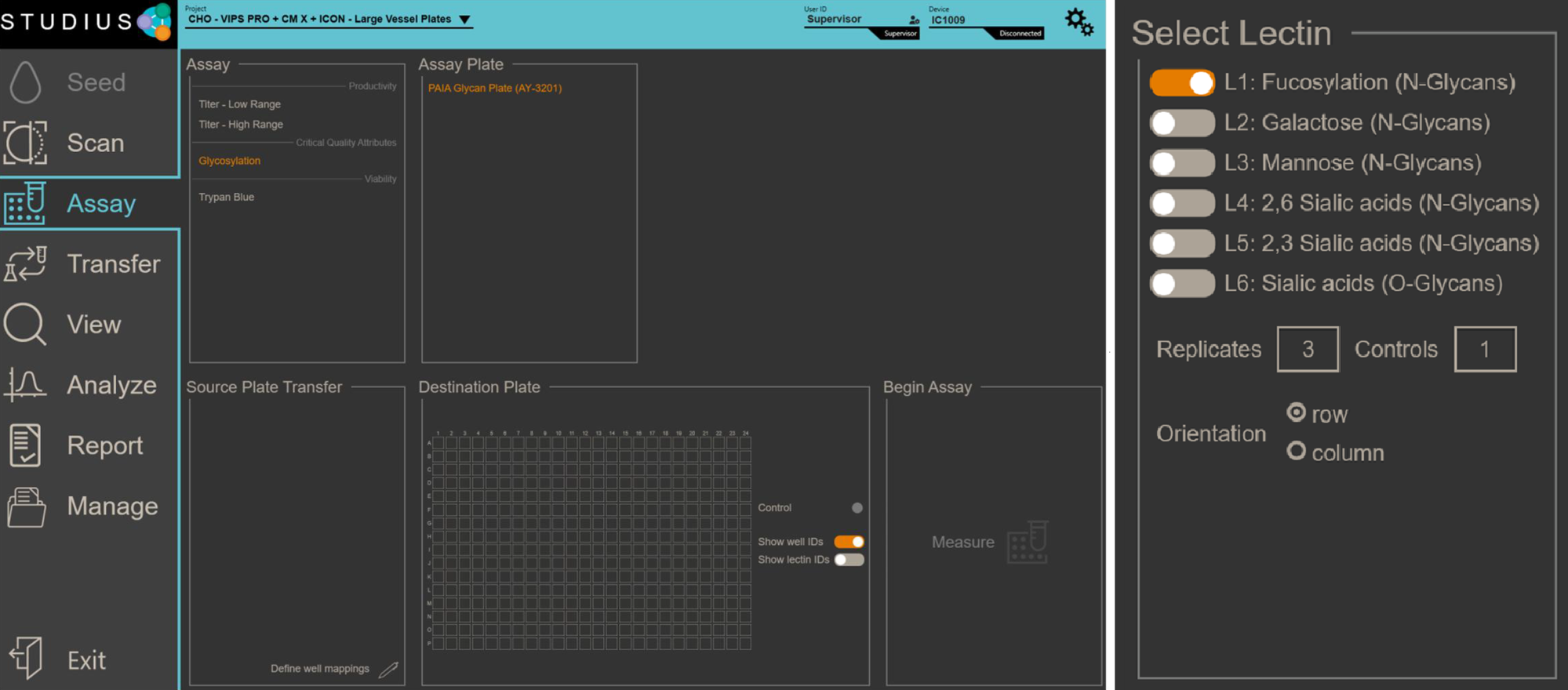The height and width of the screenshot is (690, 1568).
Task: Click the Exit door icon
Action: pyautogui.click(x=26, y=658)
